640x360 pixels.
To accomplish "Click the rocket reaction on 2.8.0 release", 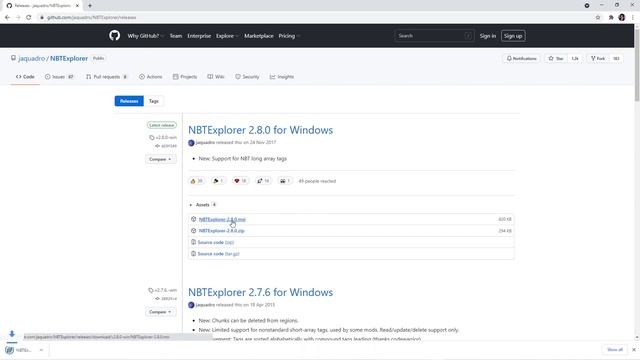I will coord(263,181).
